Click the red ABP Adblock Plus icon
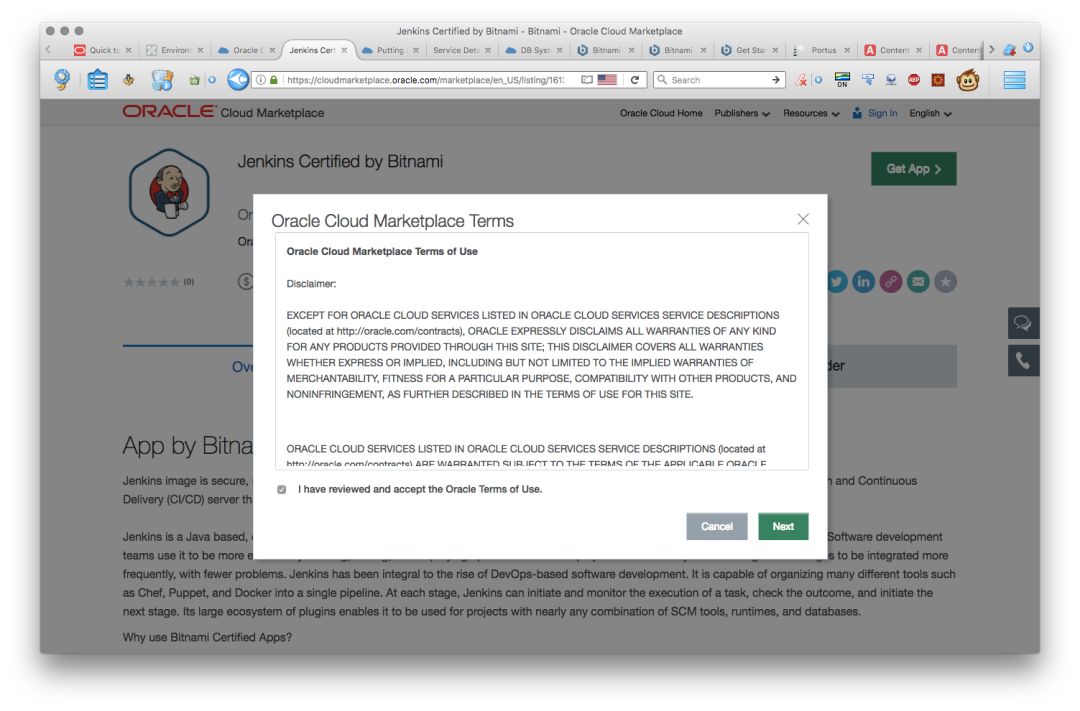The image size is (1080, 711). click(914, 80)
